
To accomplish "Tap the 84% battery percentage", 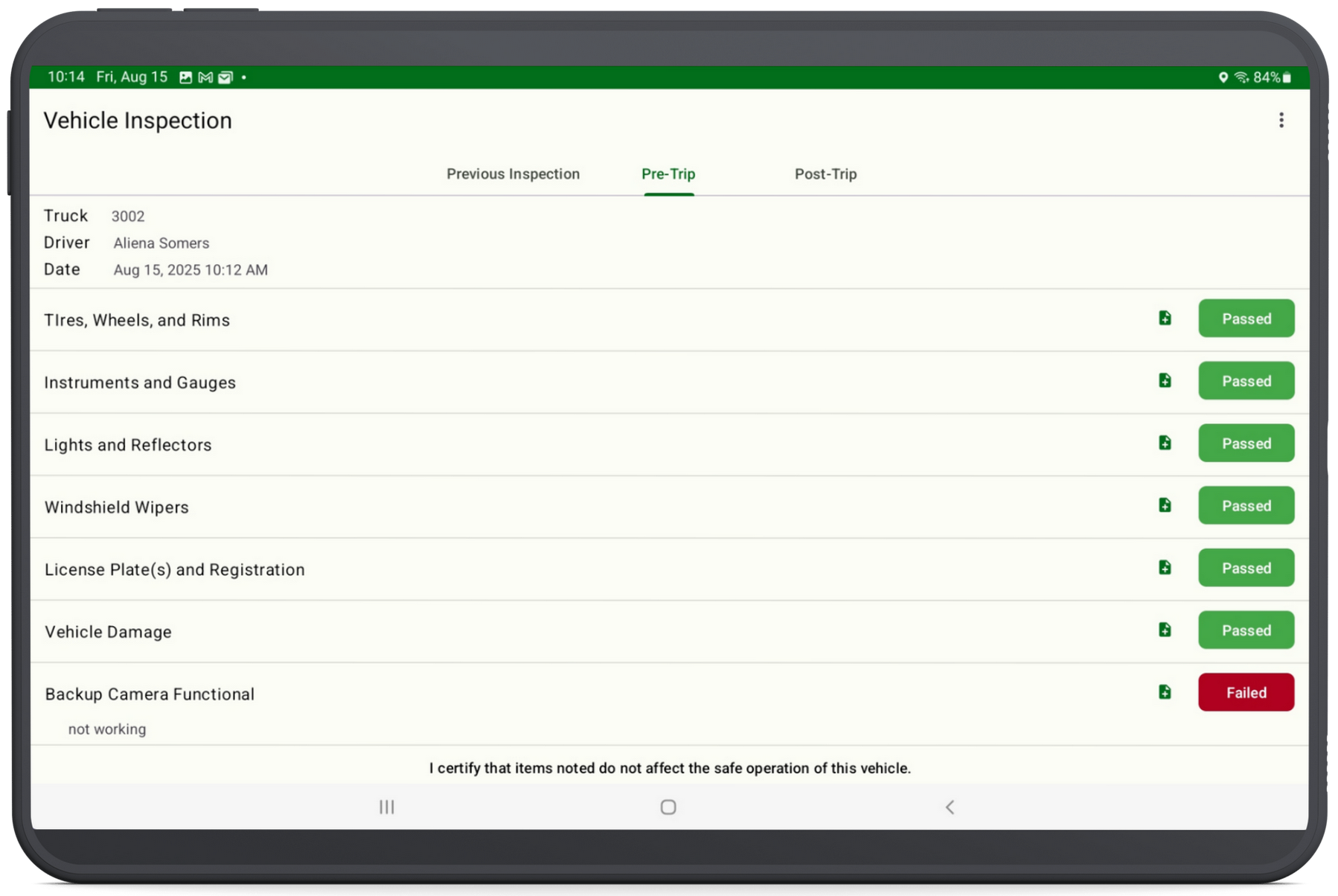I will (1267, 77).
